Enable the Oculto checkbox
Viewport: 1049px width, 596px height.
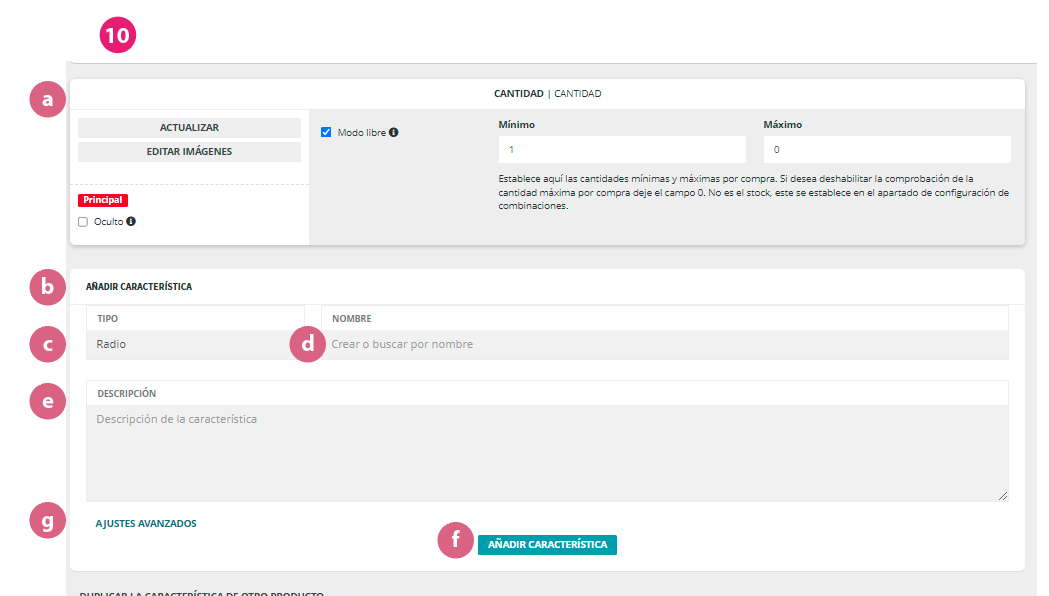point(83,222)
